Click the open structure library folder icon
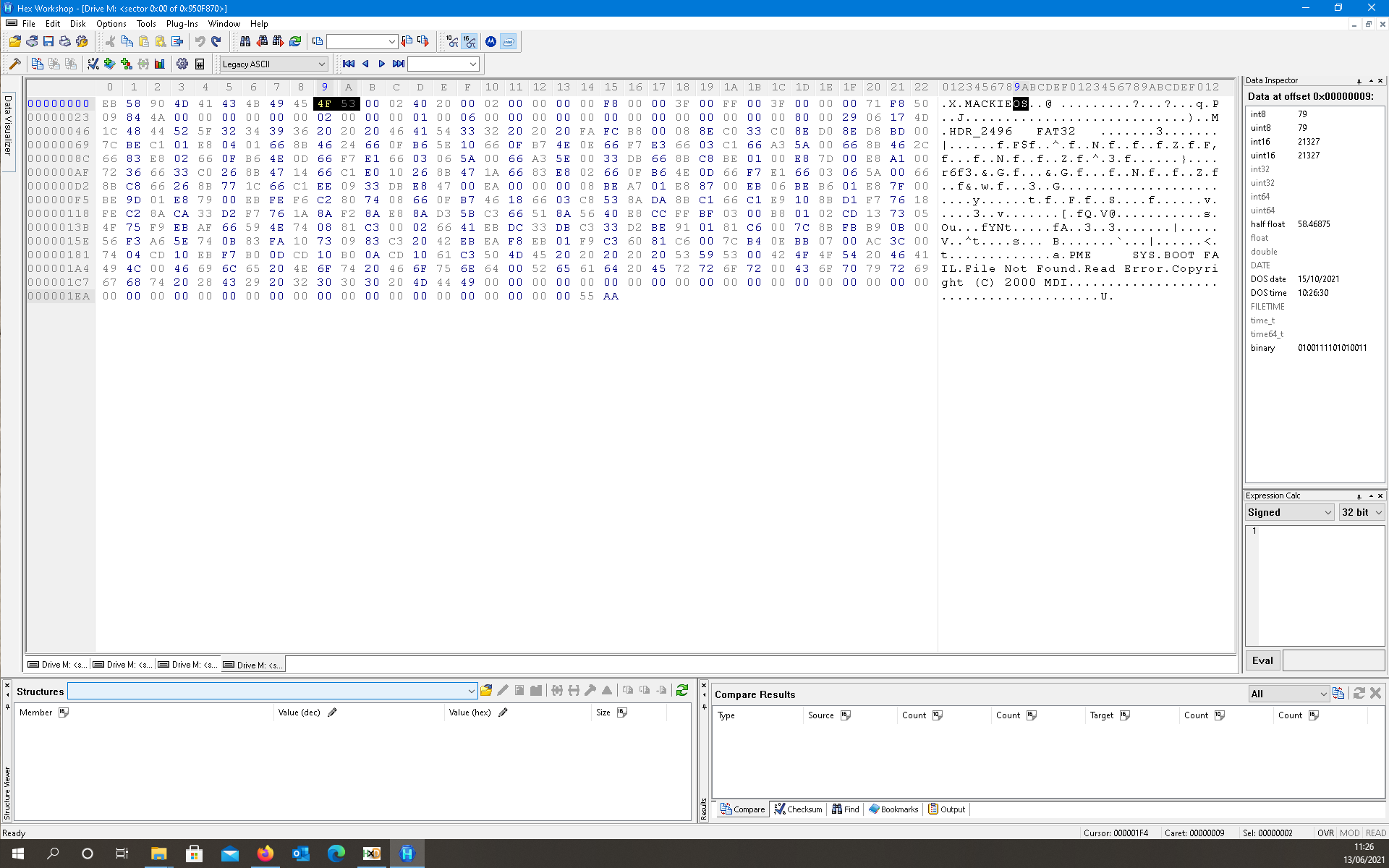1389x868 pixels. point(486,691)
